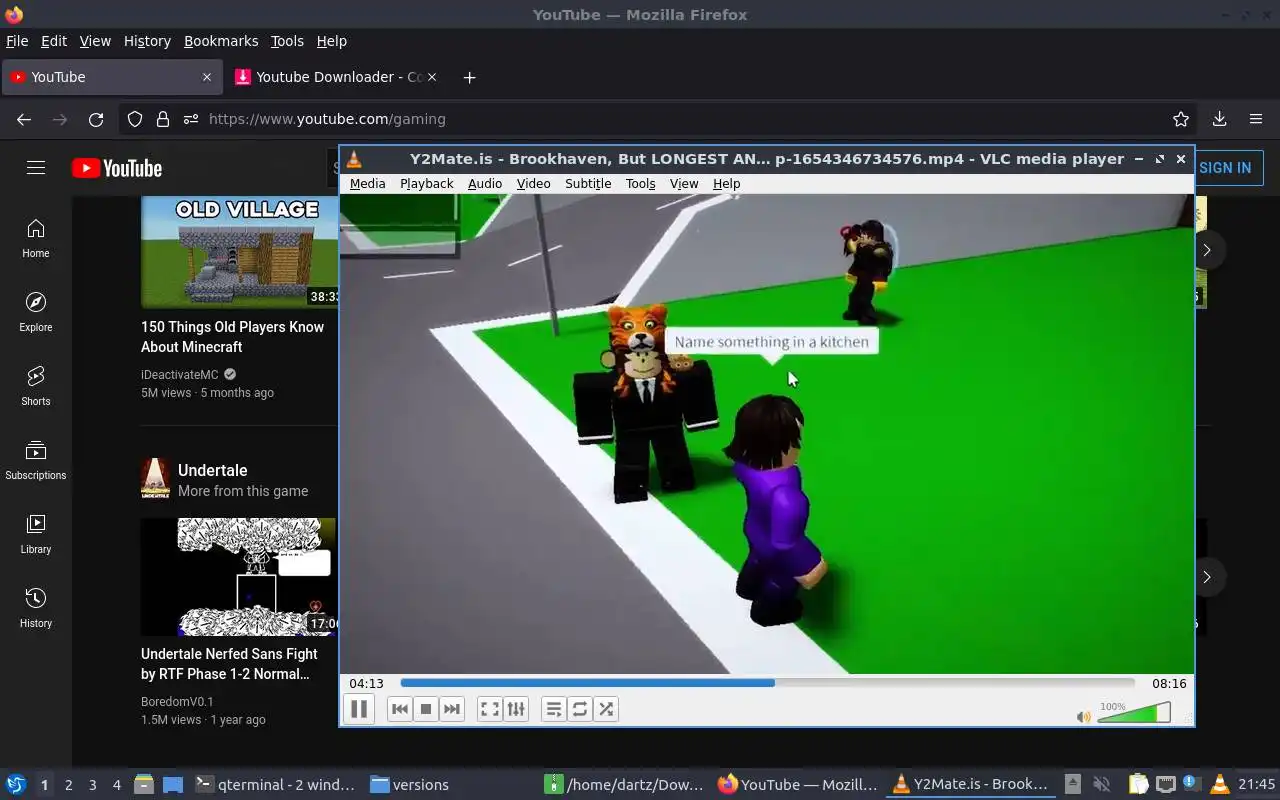Open the Firefox History menu
The image size is (1280, 800).
(147, 41)
